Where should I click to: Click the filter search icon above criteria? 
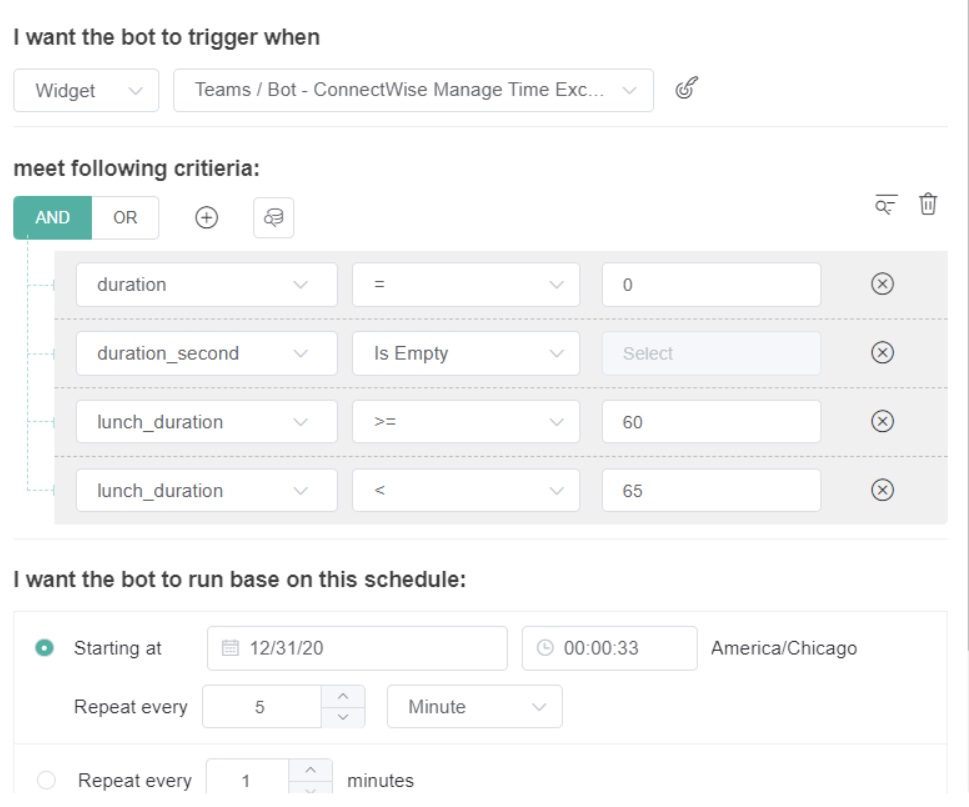click(x=886, y=204)
